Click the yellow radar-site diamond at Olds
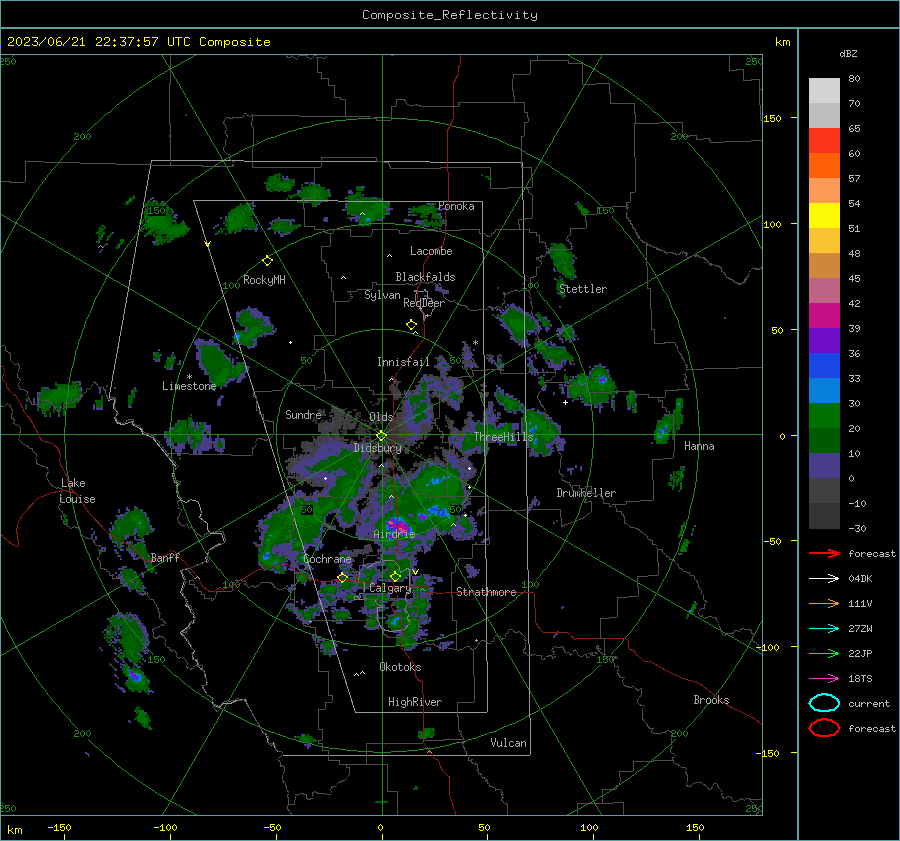The width and height of the screenshot is (900, 841). tap(381, 436)
